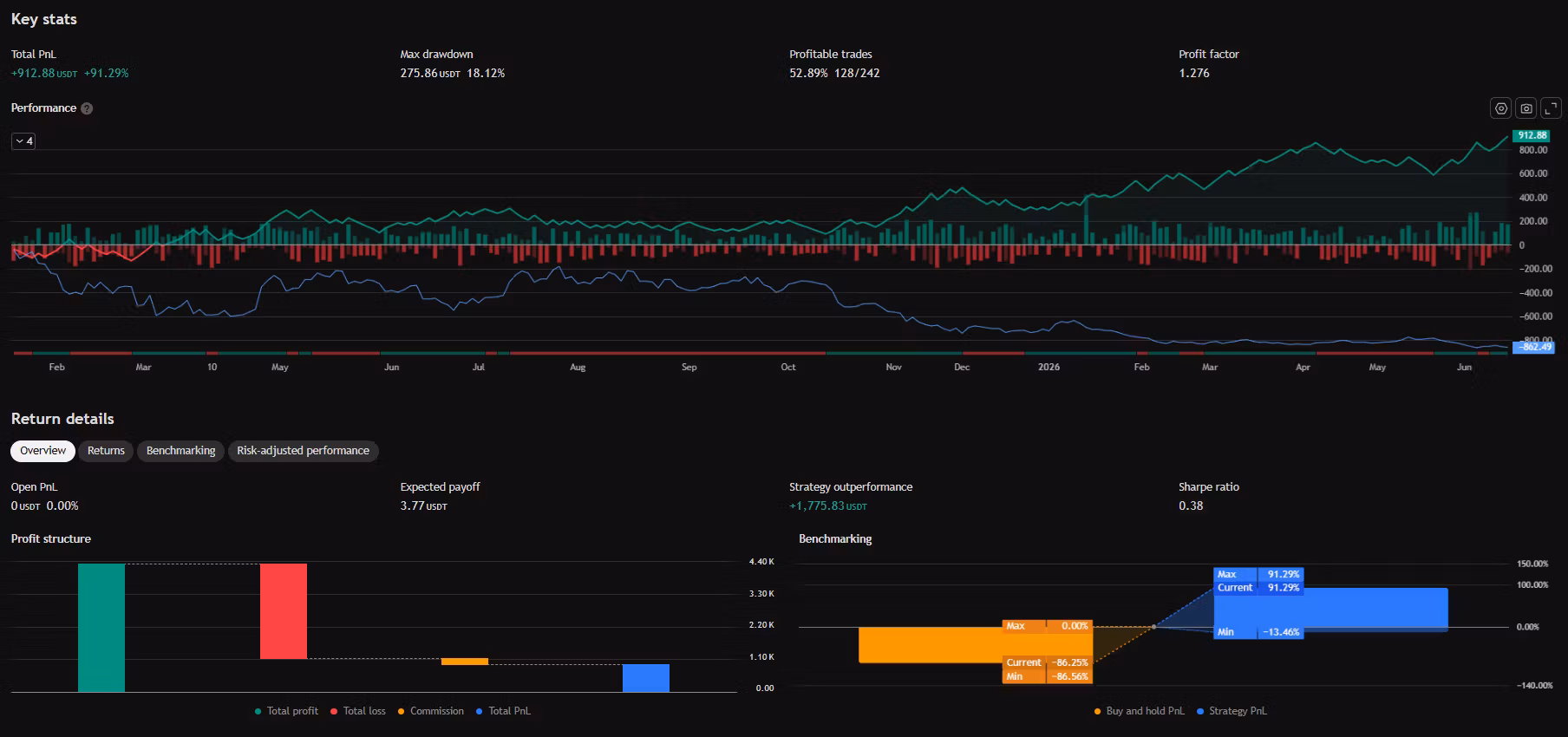Select the Overview tab
The image size is (1568, 737).
coord(42,451)
